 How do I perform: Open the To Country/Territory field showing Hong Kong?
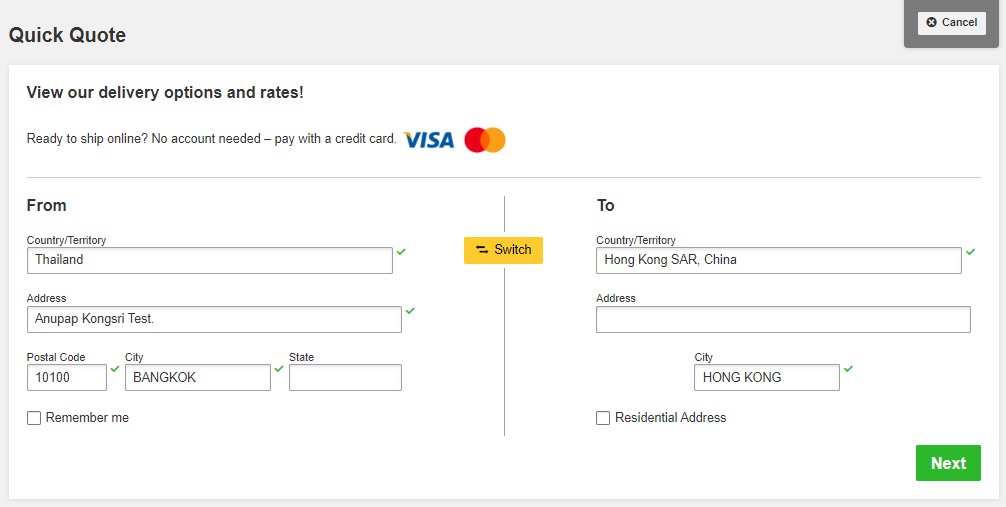[x=779, y=261]
